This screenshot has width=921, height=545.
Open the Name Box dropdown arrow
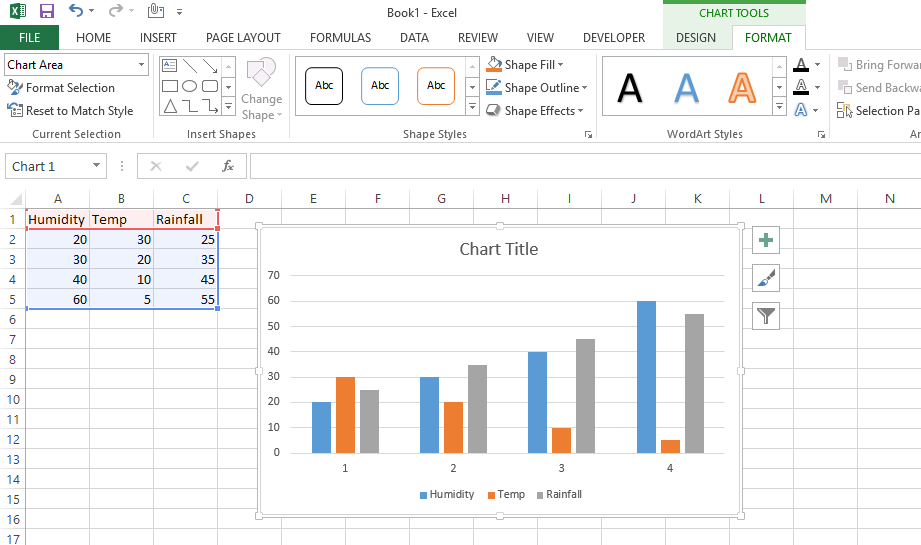[x=96, y=166]
